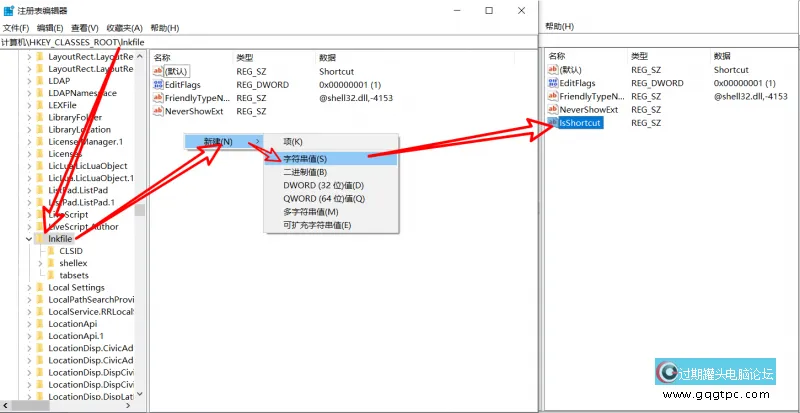The width and height of the screenshot is (800, 413).
Task: Click the tree vertical scrollbar down arrow
Action: pyautogui.click(x=140, y=393)
